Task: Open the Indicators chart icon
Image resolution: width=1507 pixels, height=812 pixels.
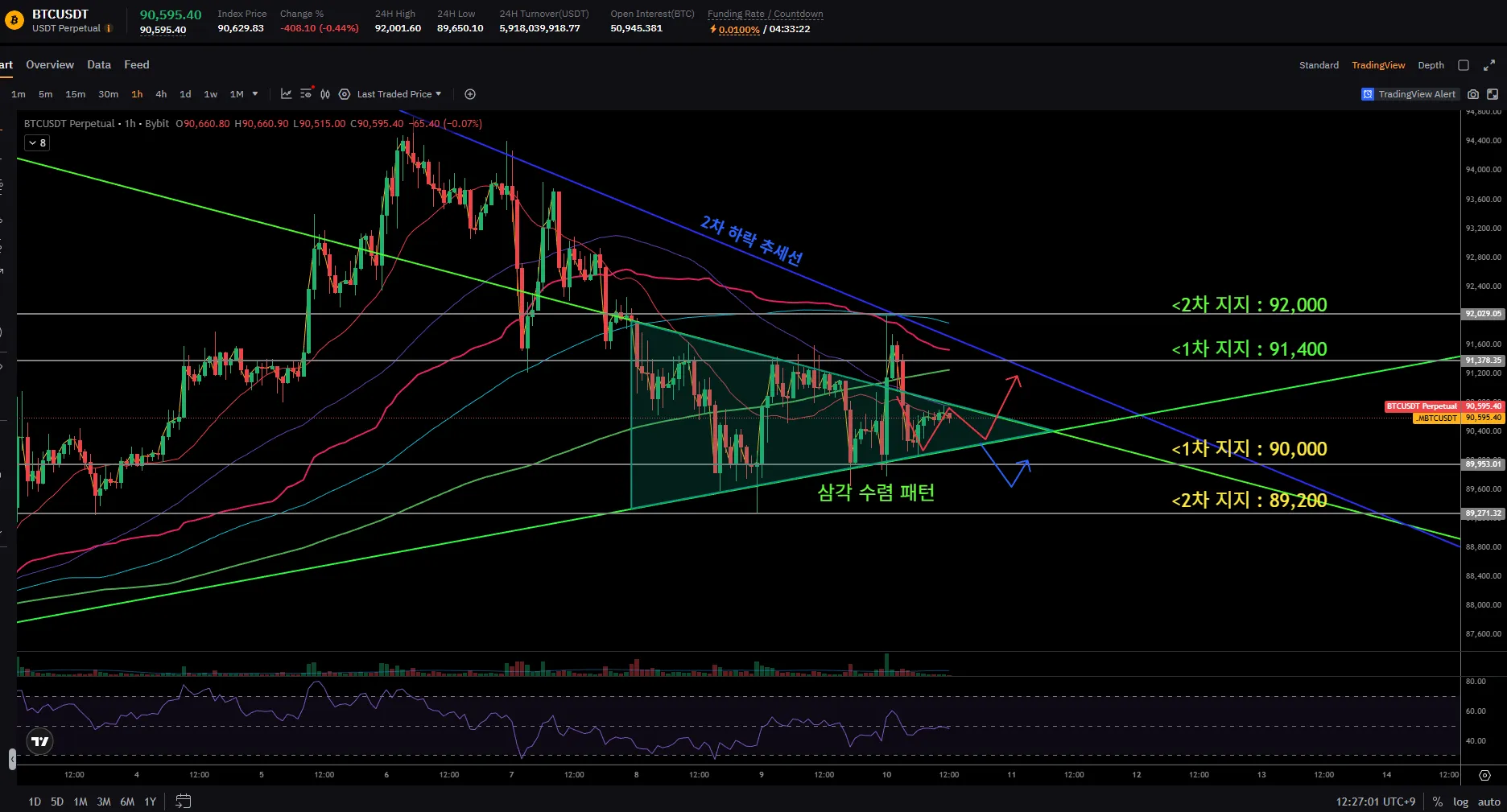Action: [286, 94]
